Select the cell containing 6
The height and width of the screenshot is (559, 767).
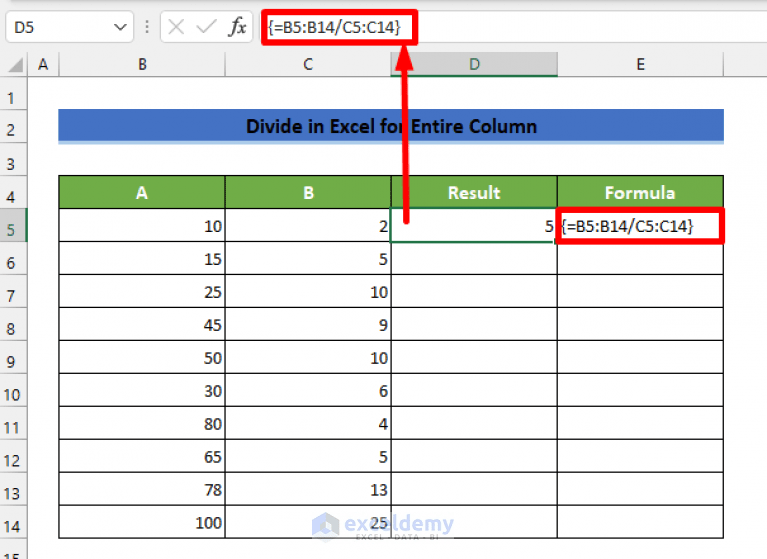308,390
